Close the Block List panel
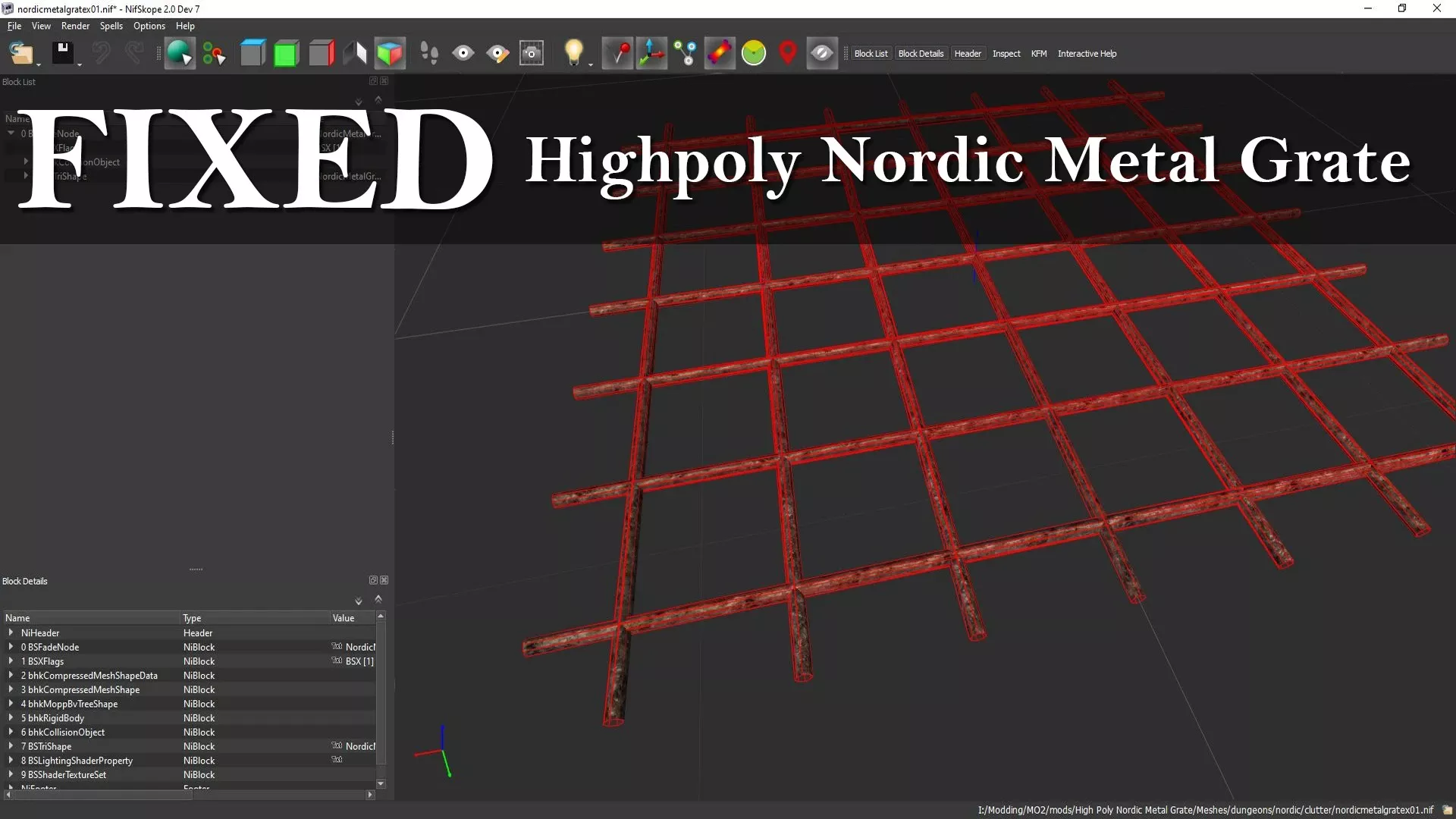The height and width of the screenshot is (819, 1456). pos(384,81)
